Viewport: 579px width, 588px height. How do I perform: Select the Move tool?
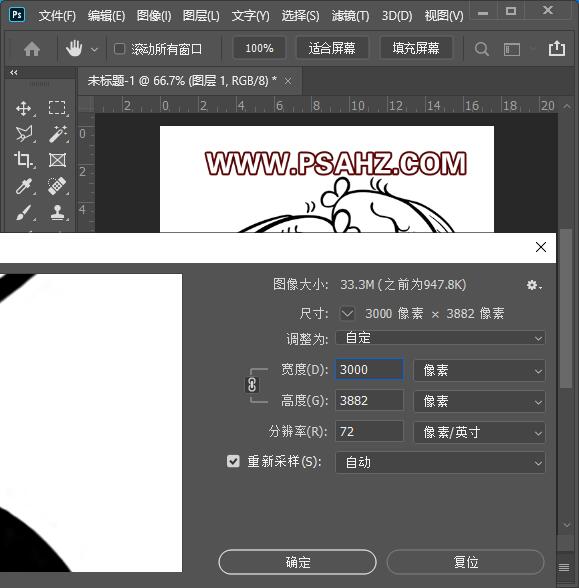click(x=24, y=108)
